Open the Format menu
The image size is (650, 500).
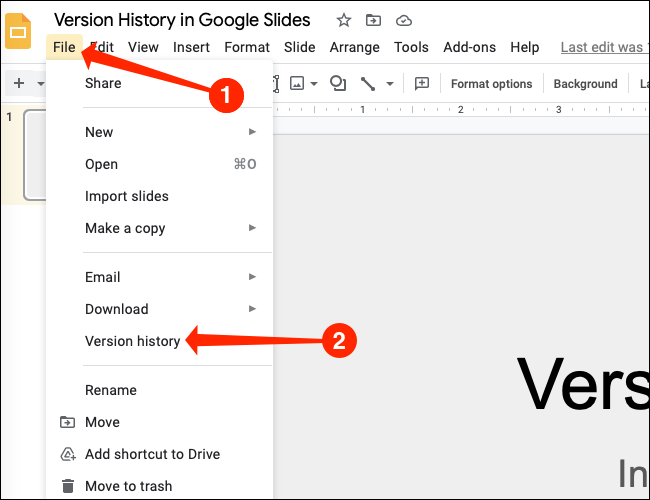click(x=247, y=47)
